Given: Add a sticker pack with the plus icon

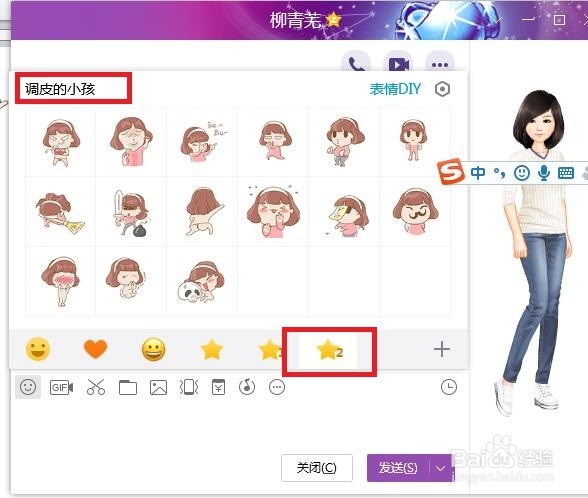Looking at the screenshot, I should pyautogui.click(x=442, y=349).
